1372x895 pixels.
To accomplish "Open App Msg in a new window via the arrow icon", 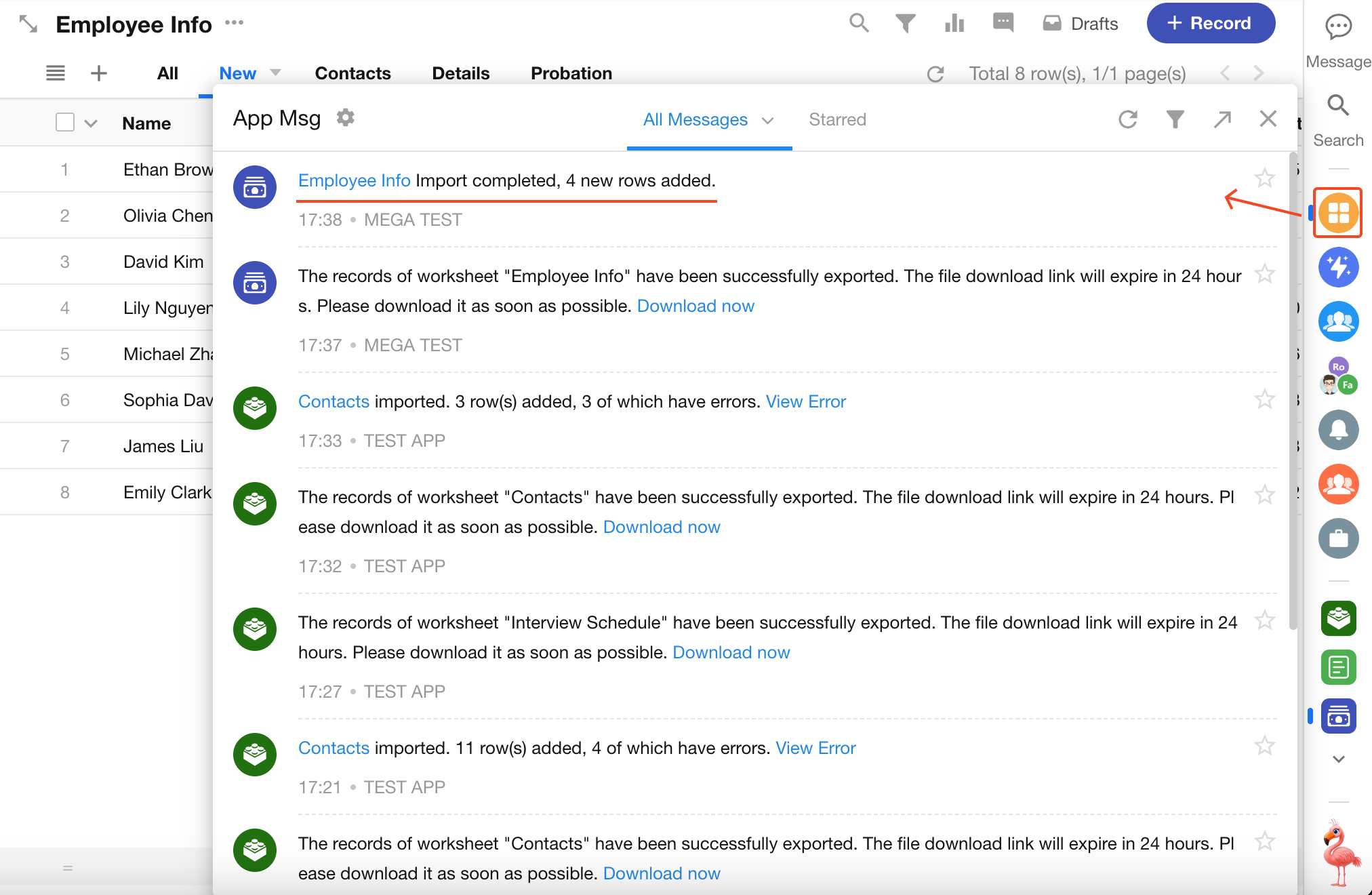I will pyautogui.click(x=1222, y=119).
